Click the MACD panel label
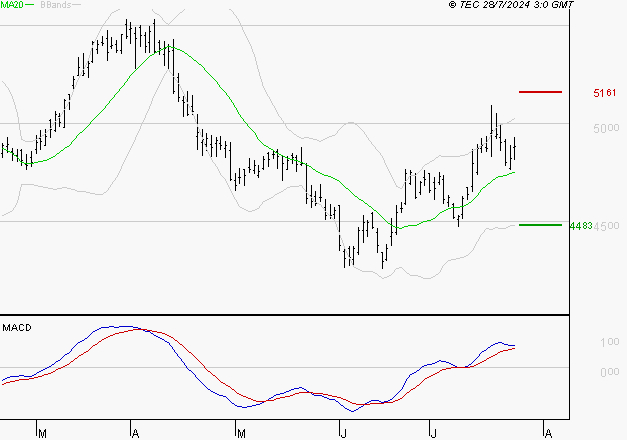 17,328
